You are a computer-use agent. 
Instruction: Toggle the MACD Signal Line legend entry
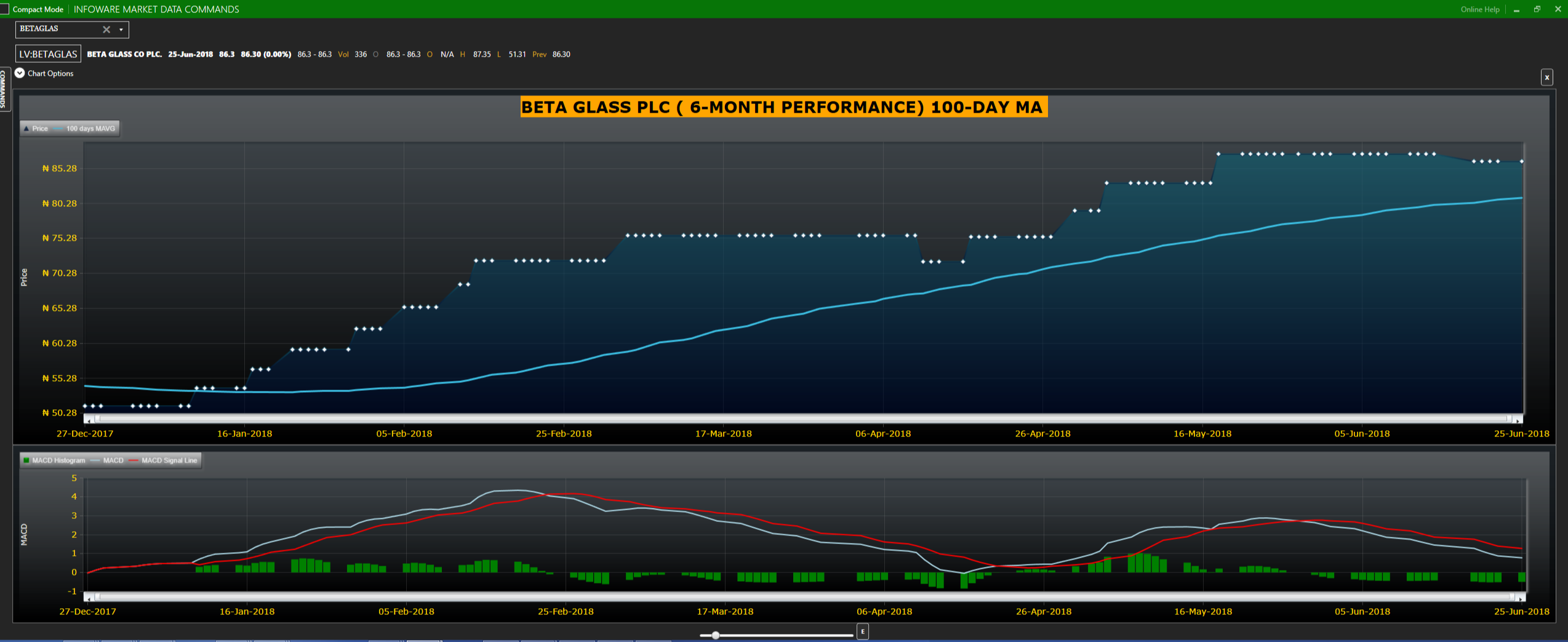click(x=164, y=460)
